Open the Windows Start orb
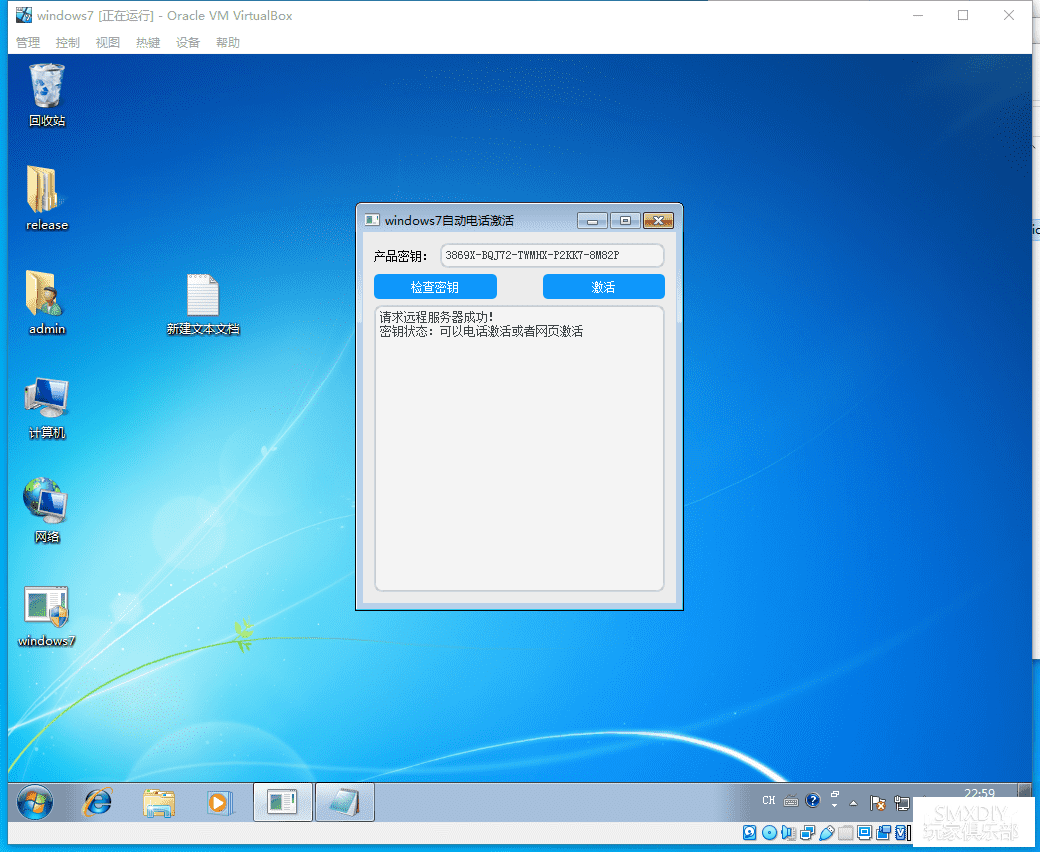Image resolution: width=1040 pixels, height=852 pixels. pos(34,802)
